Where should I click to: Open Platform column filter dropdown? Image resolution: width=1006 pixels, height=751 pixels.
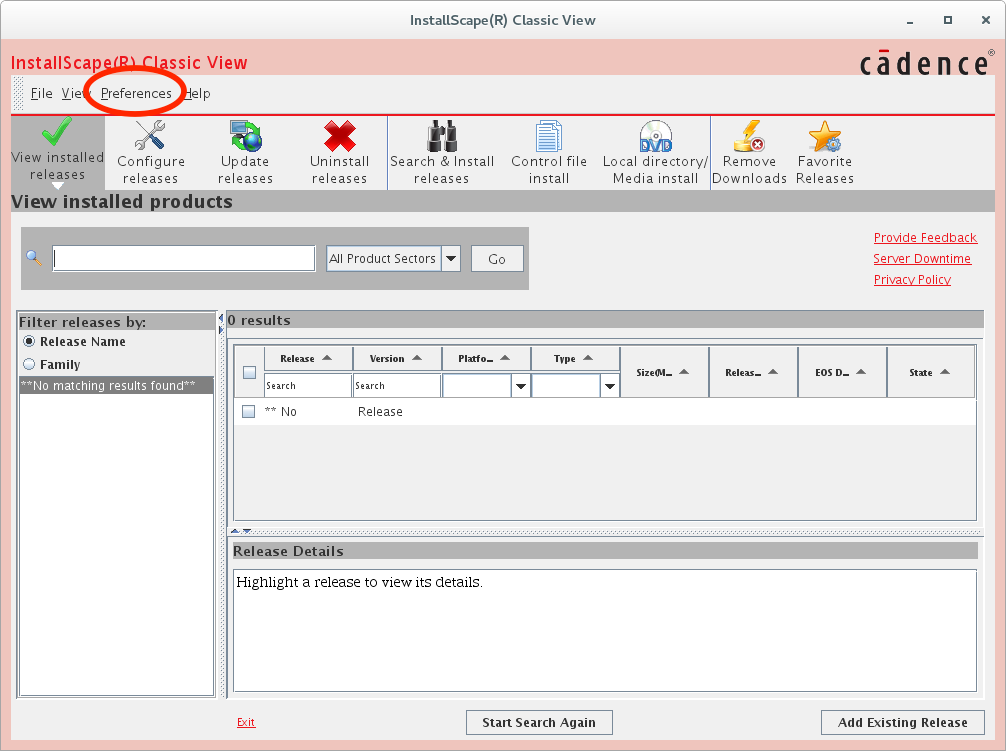click(520, 386)
